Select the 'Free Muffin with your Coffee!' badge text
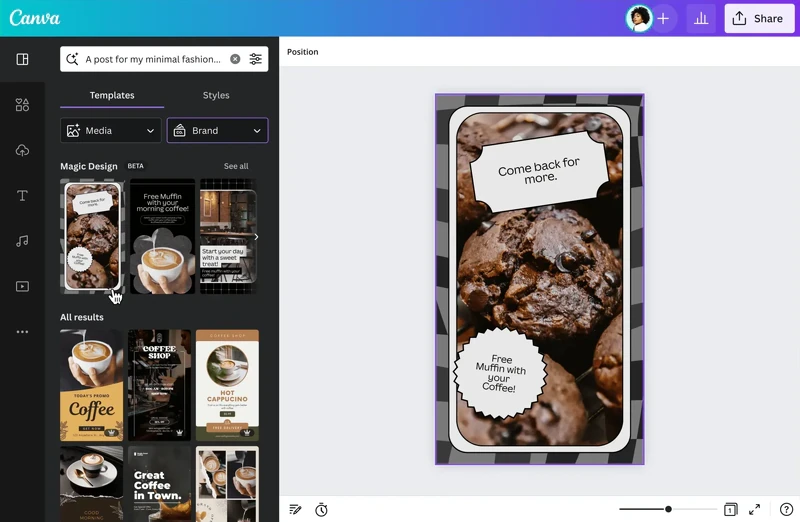The width and height of the screenshot is (800, 522). pyautogui.click(x=500, y=374)
